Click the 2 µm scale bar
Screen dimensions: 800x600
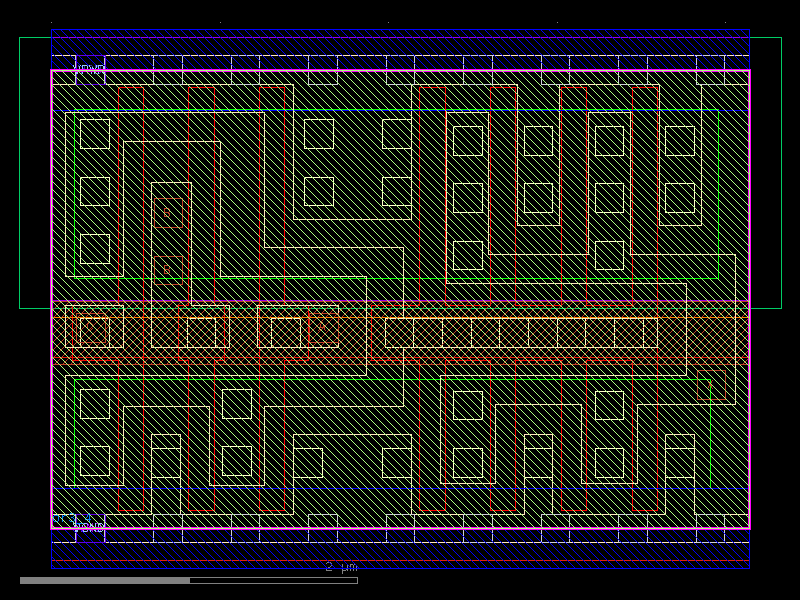[x=340, y=567]
